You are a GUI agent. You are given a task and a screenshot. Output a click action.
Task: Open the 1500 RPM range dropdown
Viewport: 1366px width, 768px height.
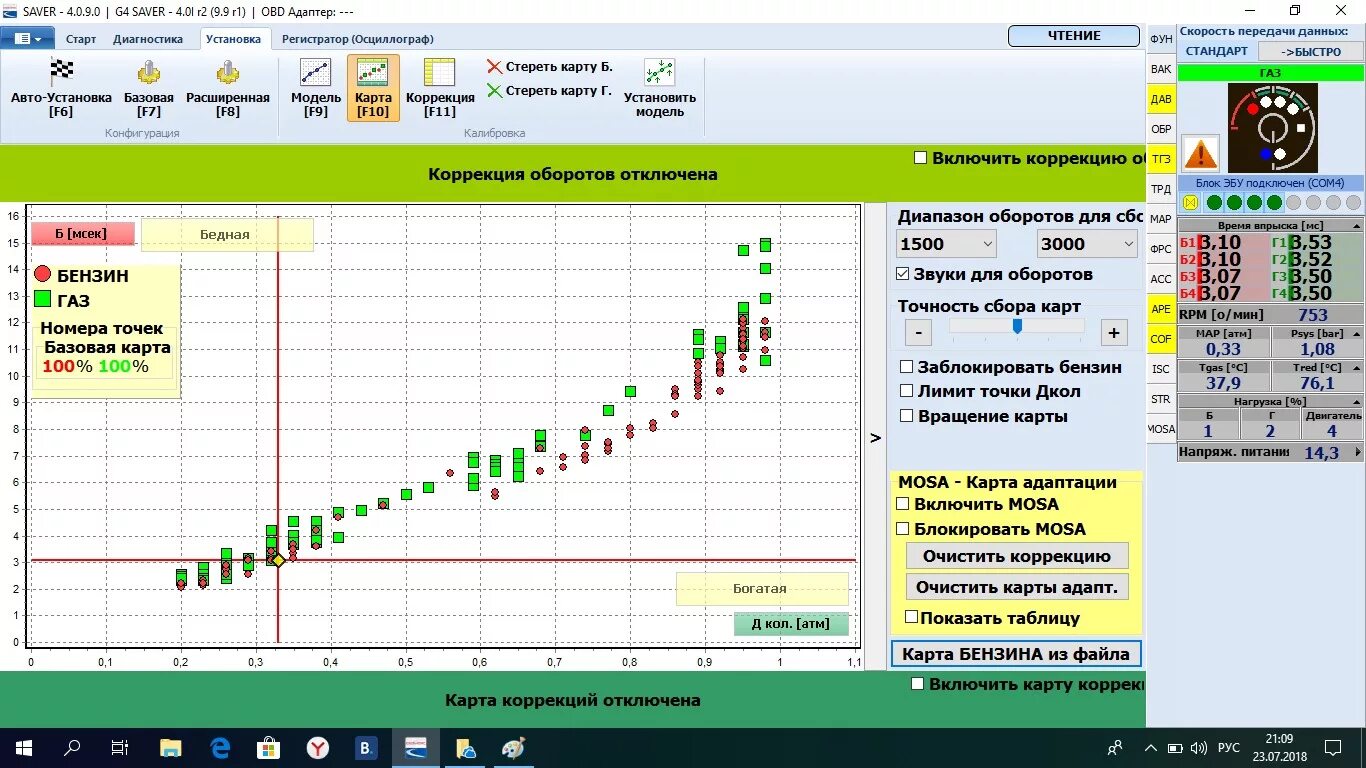point(947,244)
